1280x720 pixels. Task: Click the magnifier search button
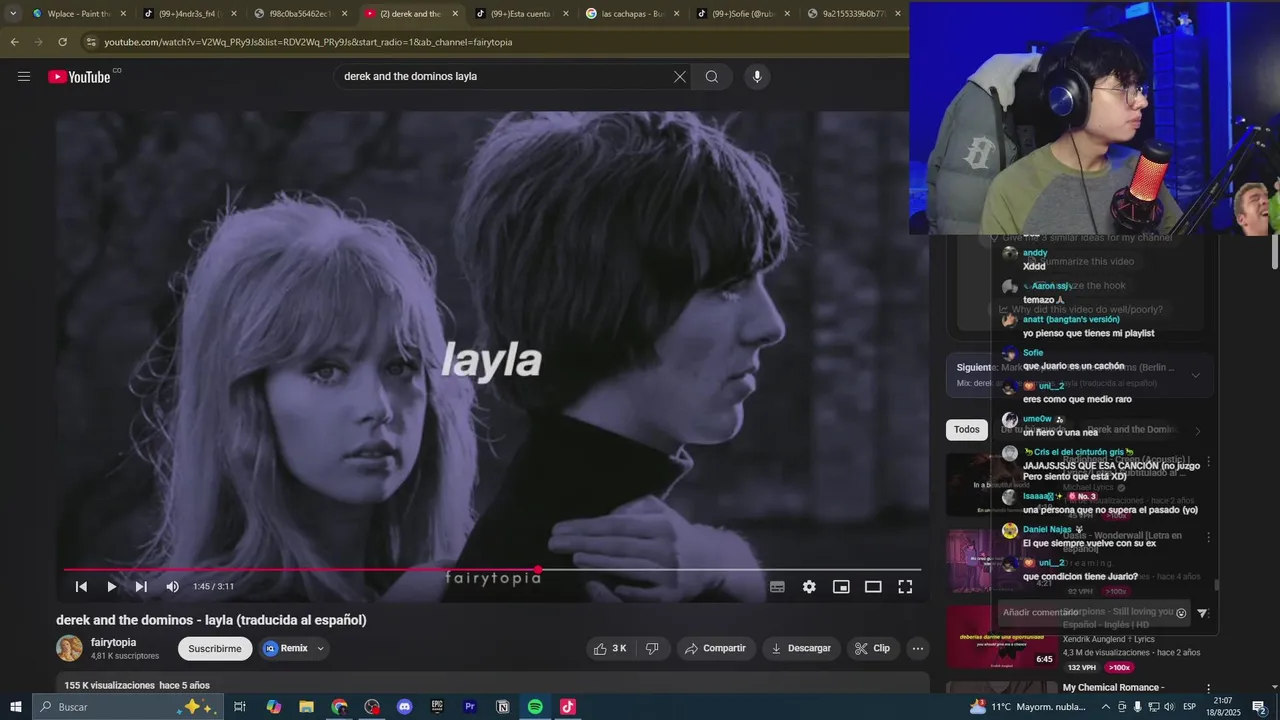coord(712,77)
